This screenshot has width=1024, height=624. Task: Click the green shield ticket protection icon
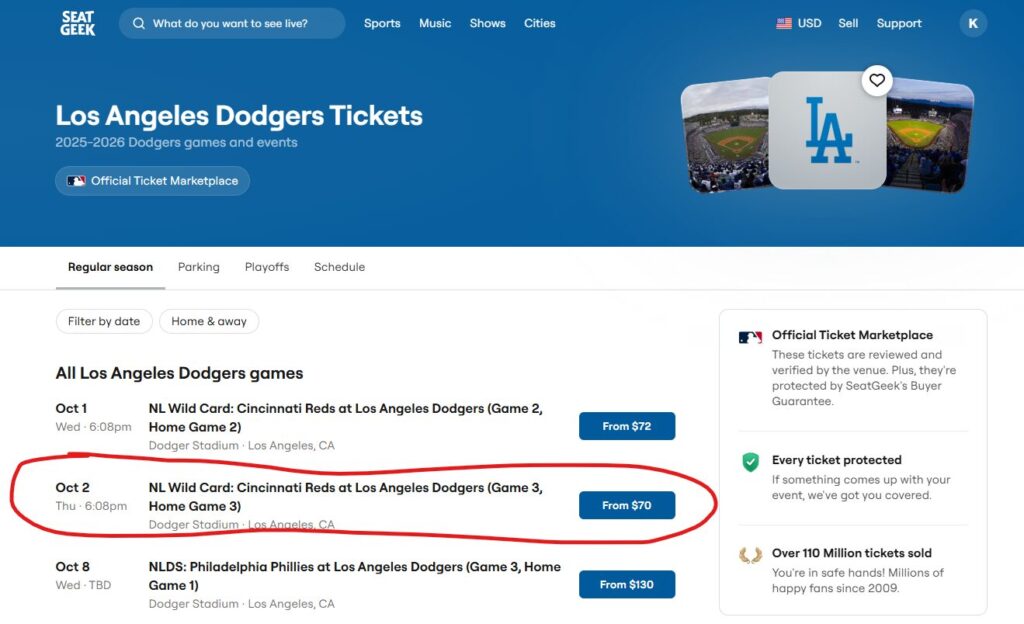coord(750,462)
